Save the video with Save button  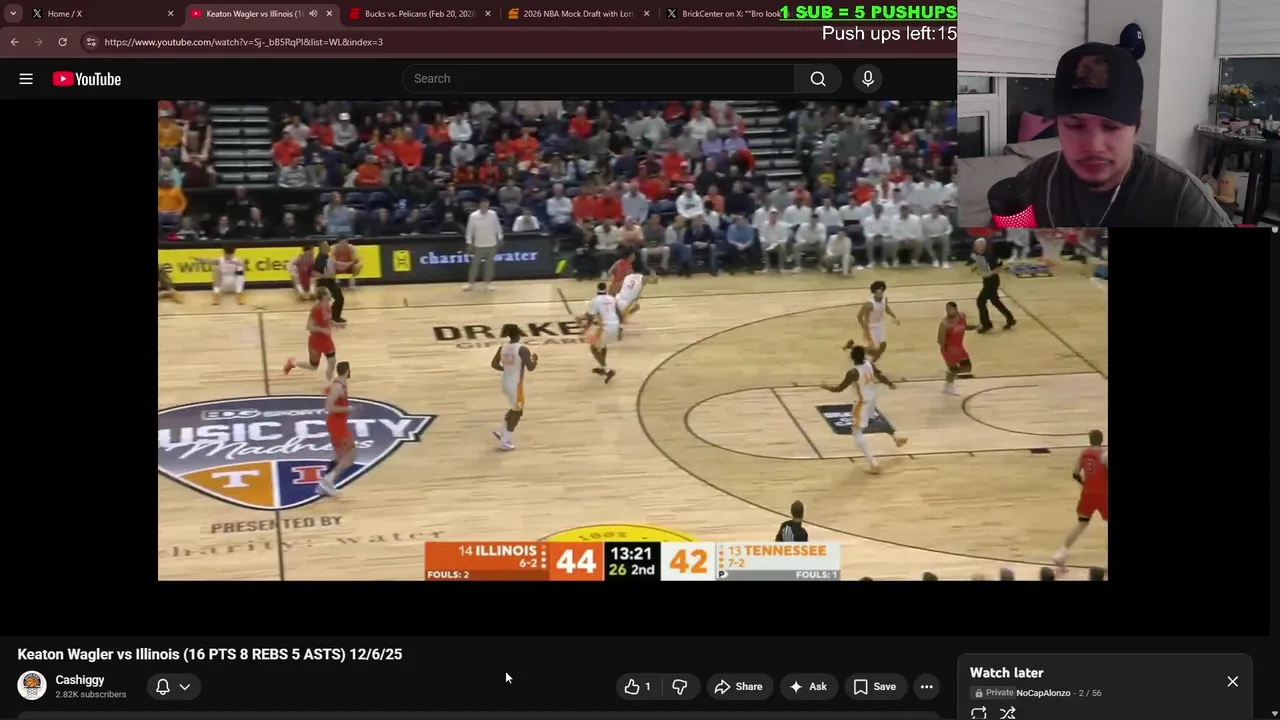(875, 686)
